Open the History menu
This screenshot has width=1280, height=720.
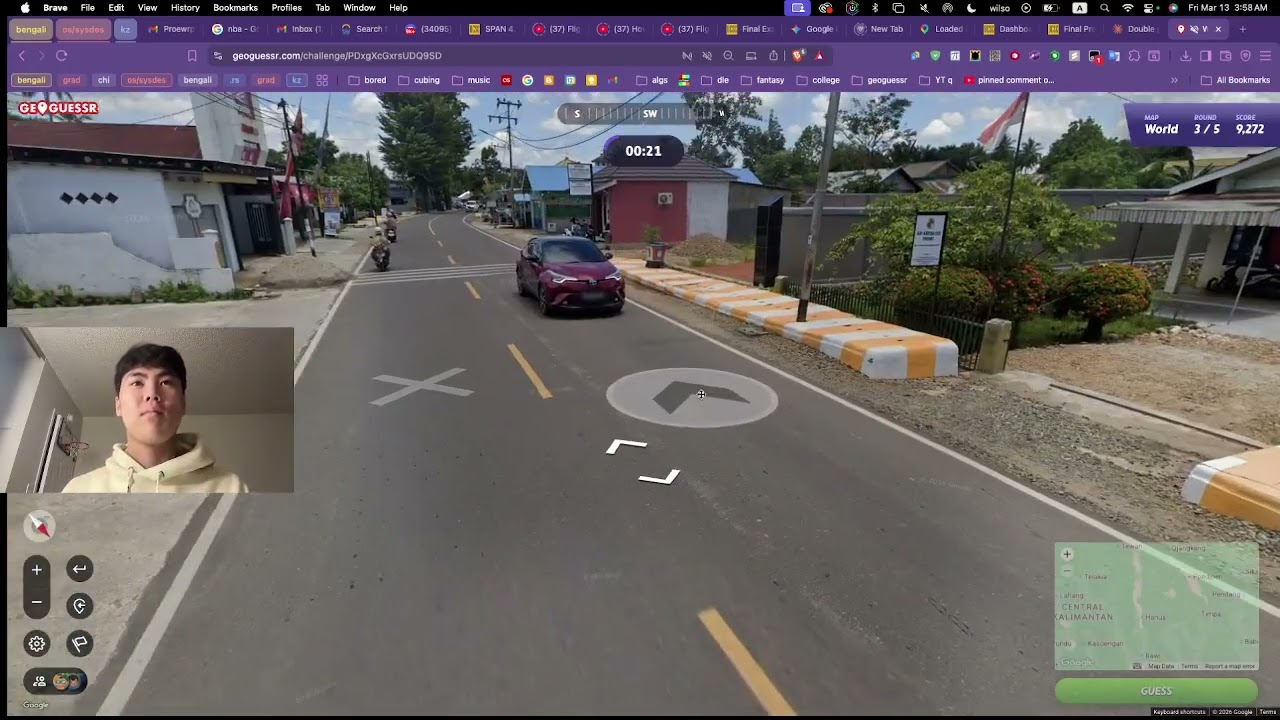185,7
